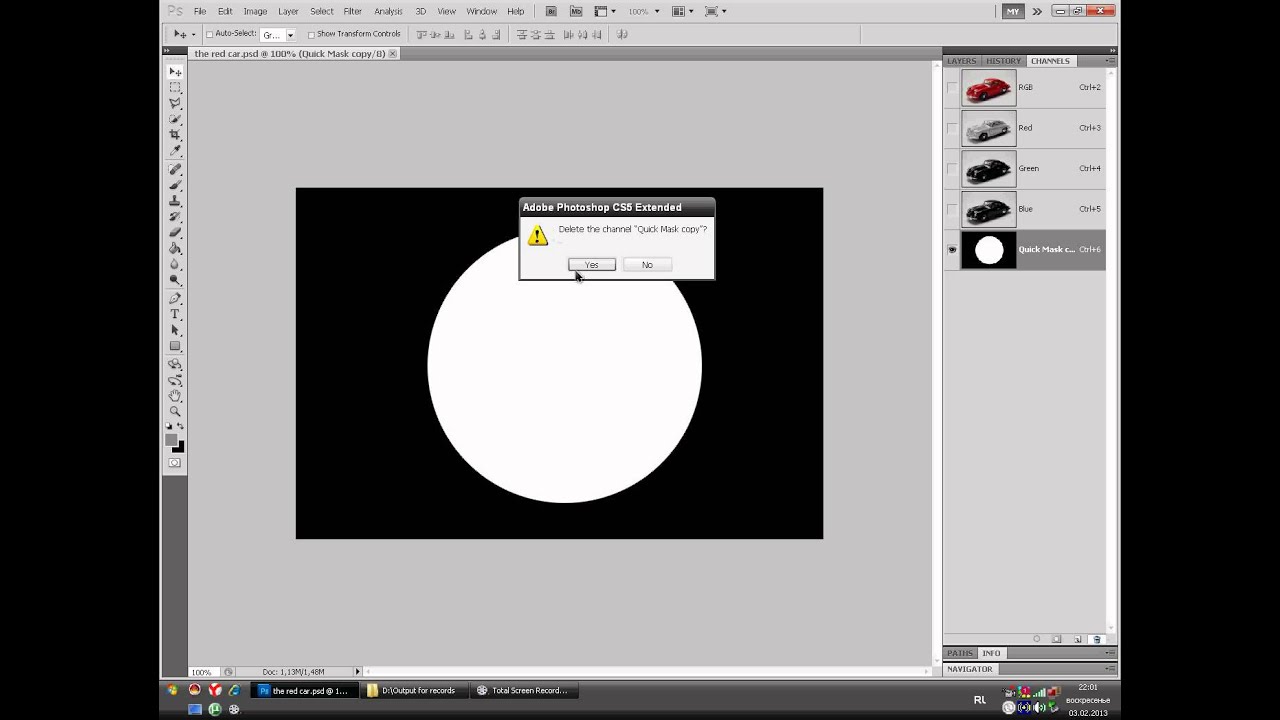Viewport: 1280px width, 720px height.
Task: Toggle visibility of RGB channel
Action: [x=952, y=88]
